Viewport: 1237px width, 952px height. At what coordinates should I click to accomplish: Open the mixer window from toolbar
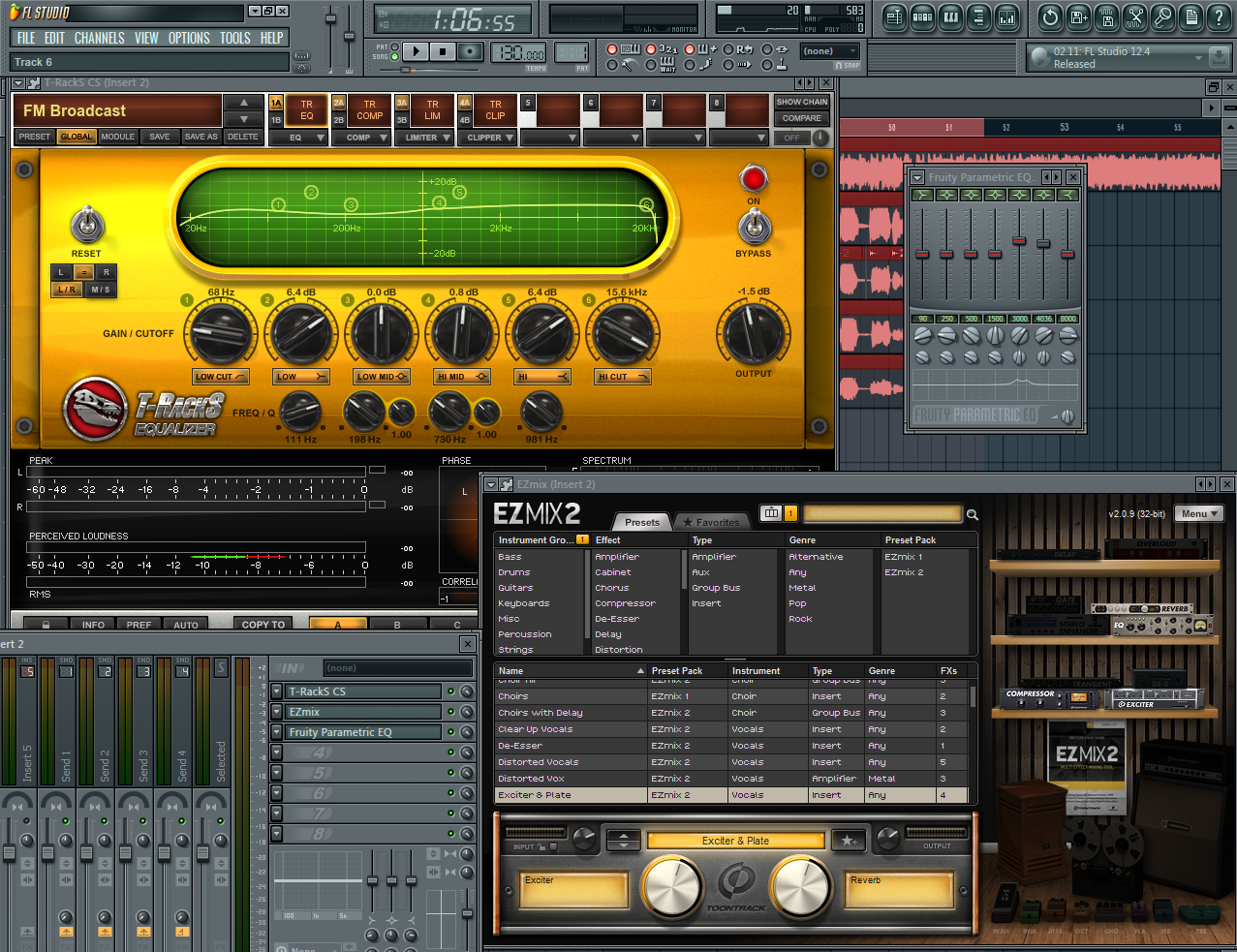pos(1006,16)
